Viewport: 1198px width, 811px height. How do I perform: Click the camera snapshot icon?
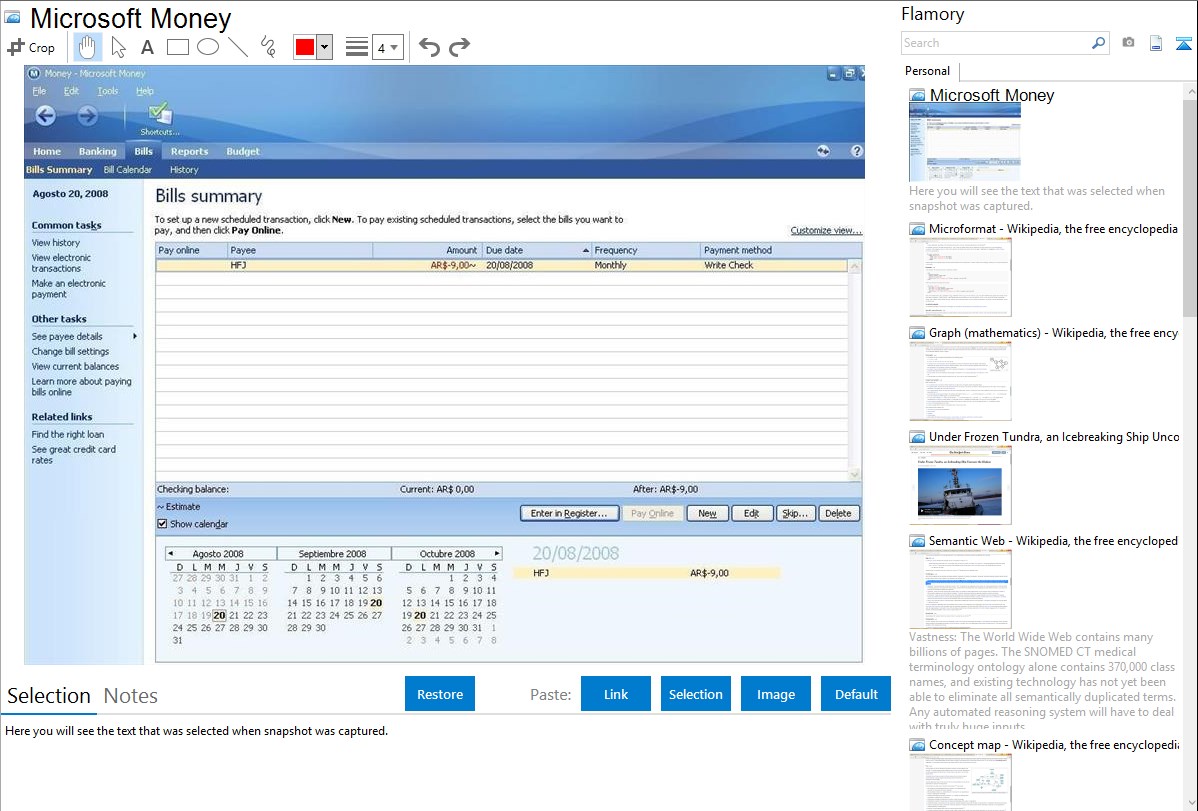click(x=1128, y=43)
